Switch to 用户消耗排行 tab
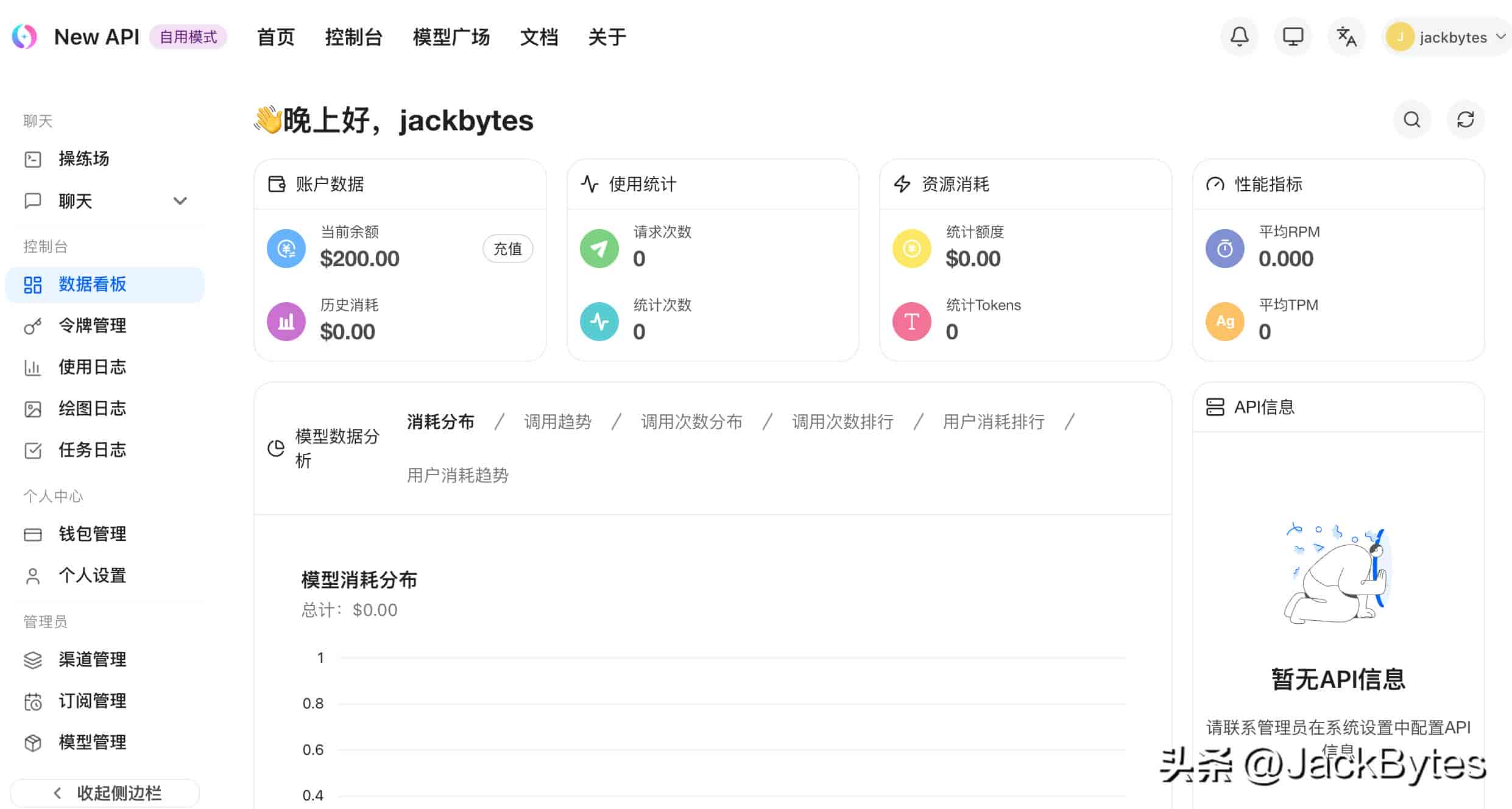 point(994,422)
